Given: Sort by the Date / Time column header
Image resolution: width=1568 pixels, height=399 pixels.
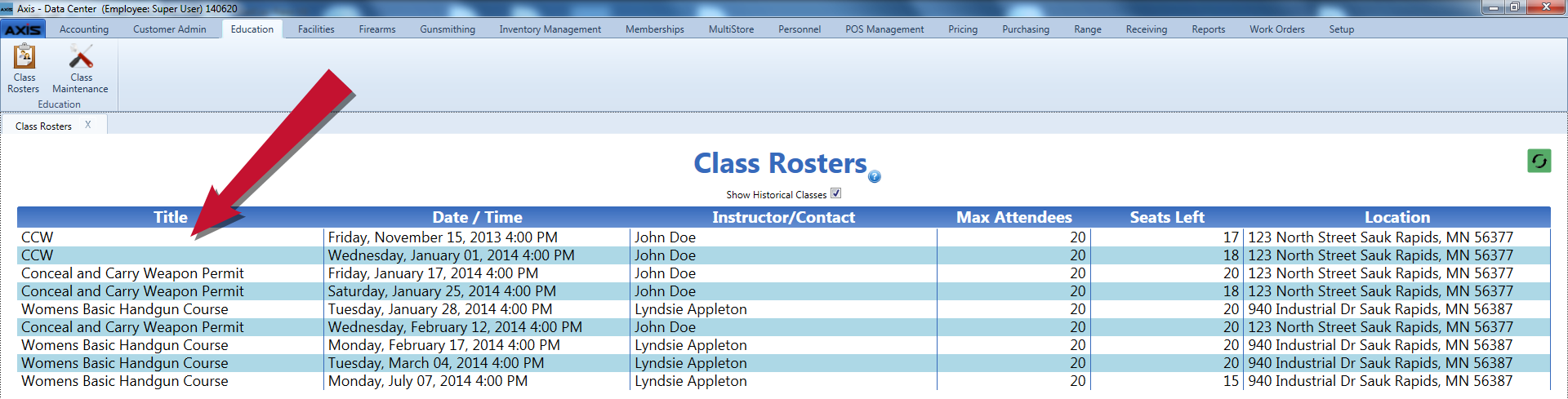Looking at the screenshot, I should 477,217.
